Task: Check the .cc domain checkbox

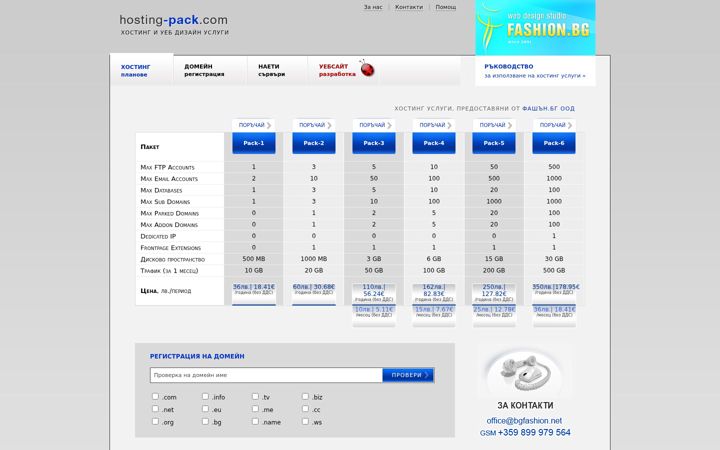Action: pos(305,409)
